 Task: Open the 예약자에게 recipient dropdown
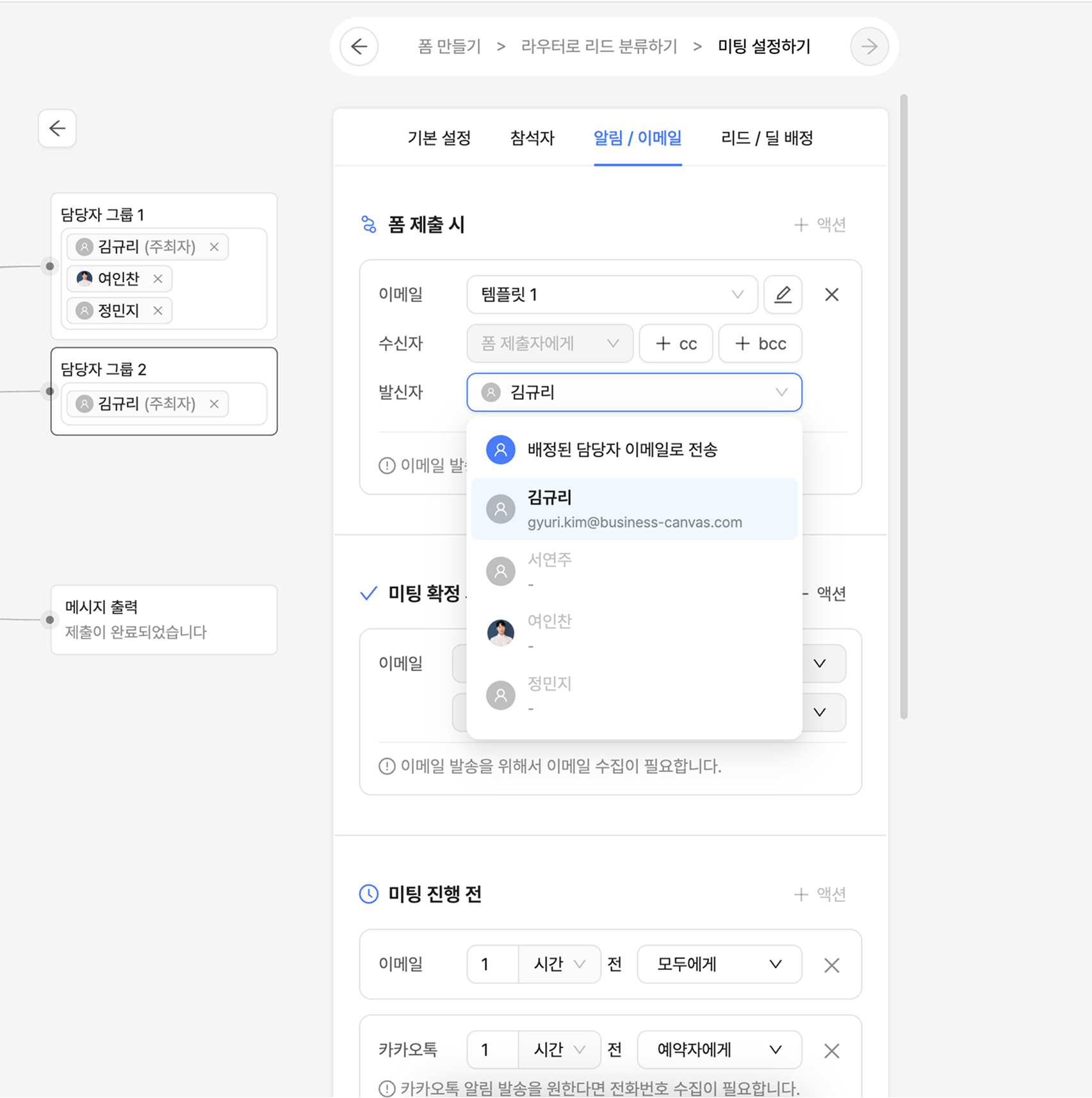719,1050
